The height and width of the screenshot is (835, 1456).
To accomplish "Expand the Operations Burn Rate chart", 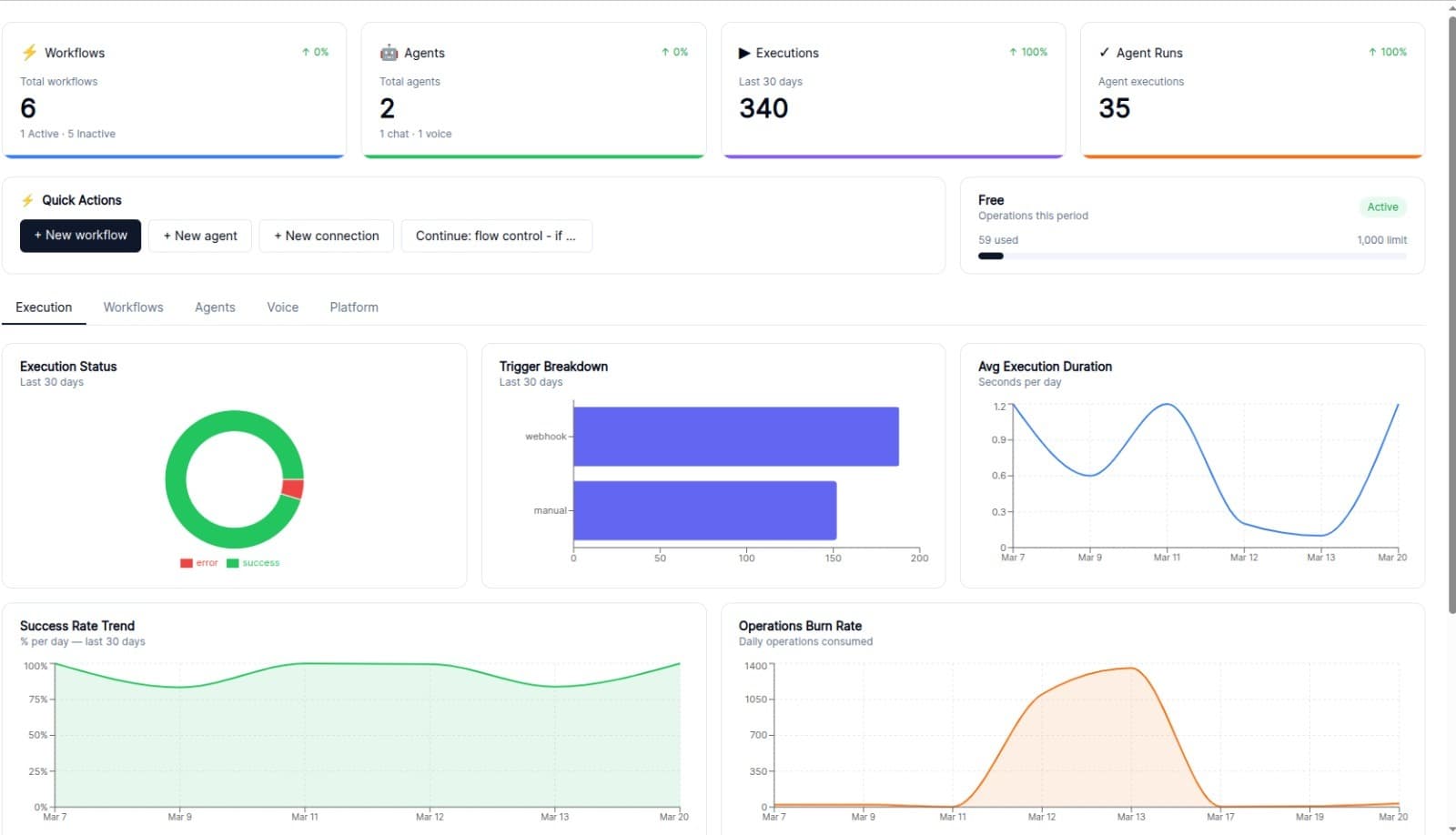I will pos(1074,719).
